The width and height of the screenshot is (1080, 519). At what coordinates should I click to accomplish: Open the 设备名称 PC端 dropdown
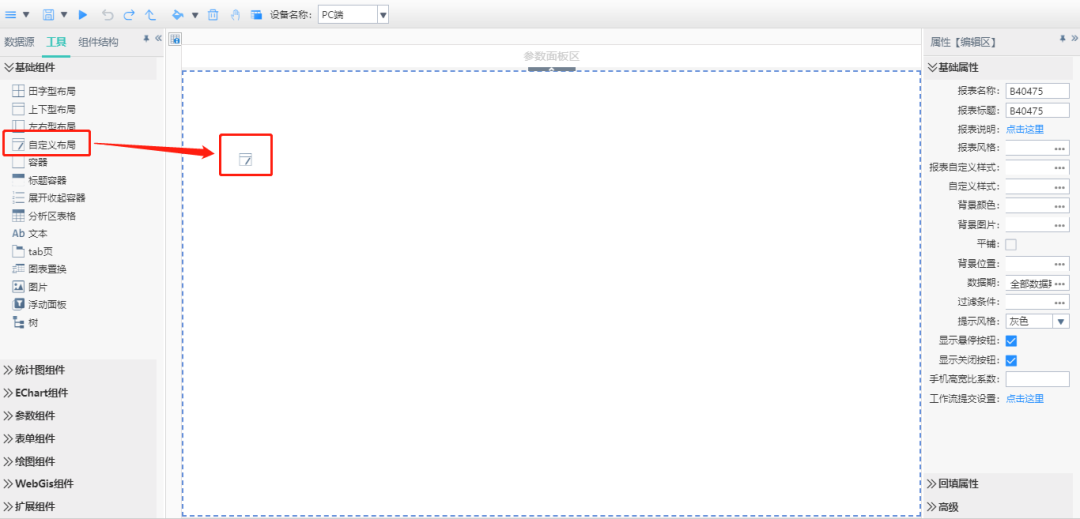click(x=382, y=14)
